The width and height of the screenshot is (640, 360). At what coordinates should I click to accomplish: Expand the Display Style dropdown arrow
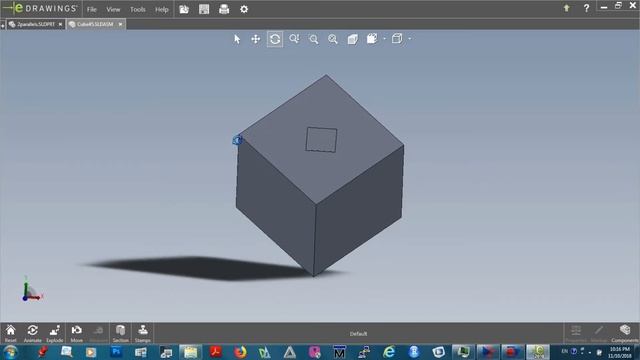(x=384, y=39)
